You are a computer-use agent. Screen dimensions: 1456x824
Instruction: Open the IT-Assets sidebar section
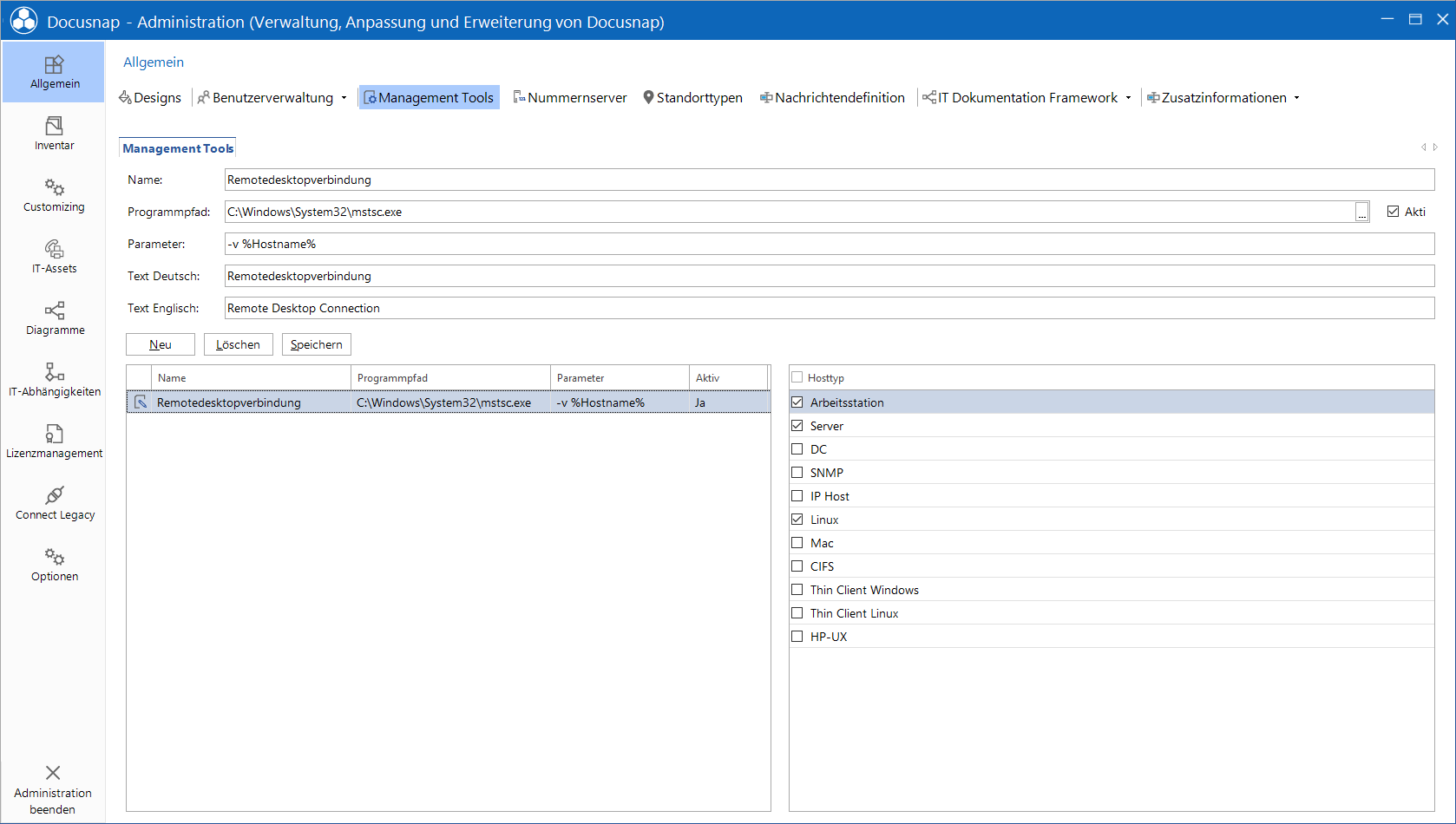click(54, 257)
